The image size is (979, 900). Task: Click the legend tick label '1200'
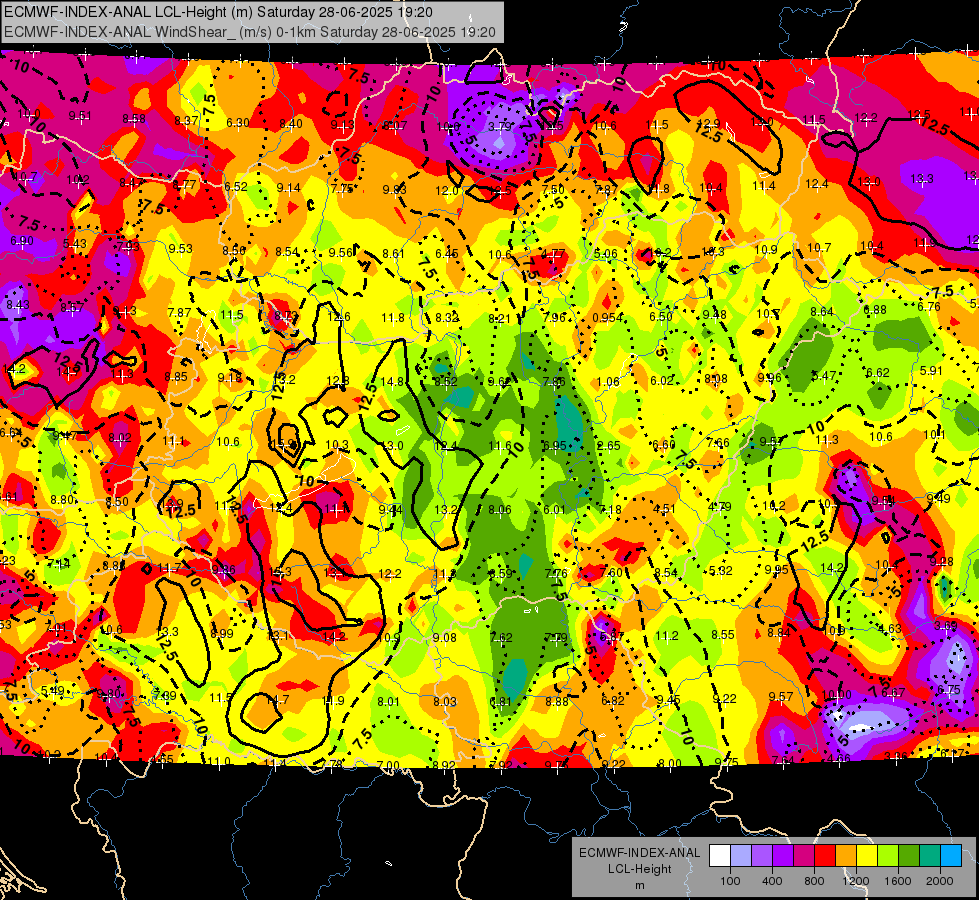(856, 881)
